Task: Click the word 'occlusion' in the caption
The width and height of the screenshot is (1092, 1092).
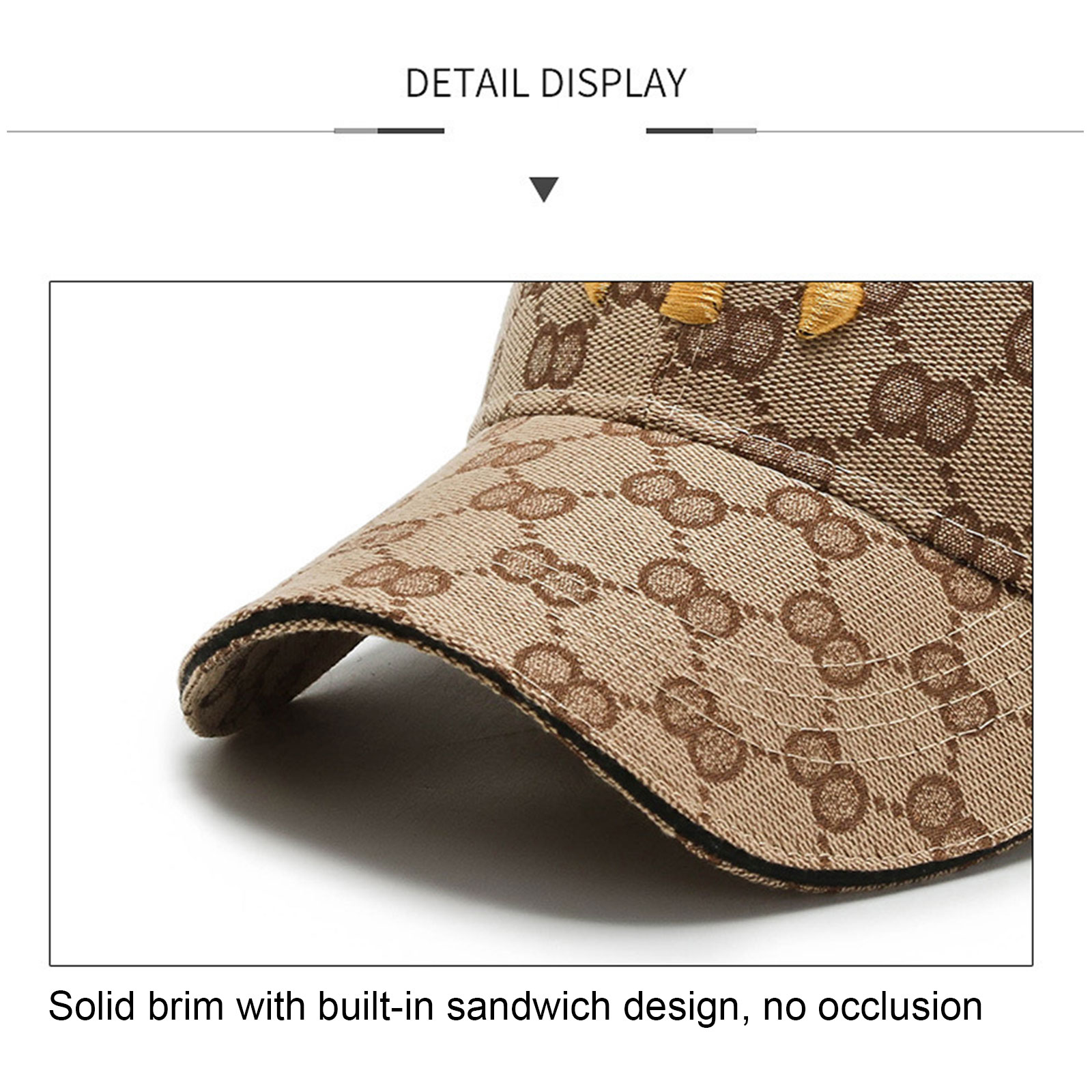Action: pyautogui.click(x=900, y=1006)
